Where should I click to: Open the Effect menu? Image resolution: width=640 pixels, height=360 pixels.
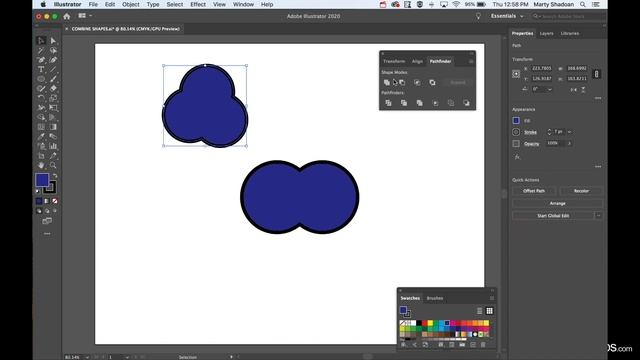198,4
